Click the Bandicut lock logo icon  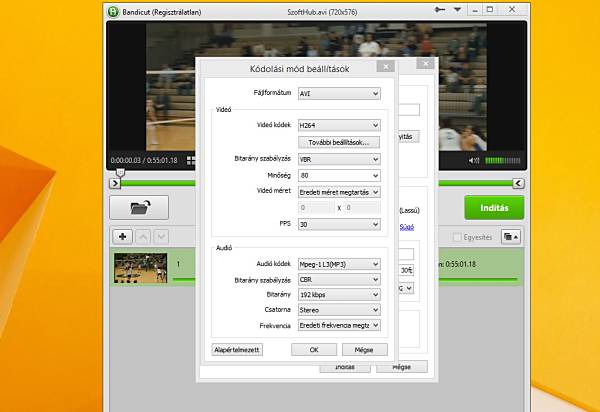click(x=113, y=11)
